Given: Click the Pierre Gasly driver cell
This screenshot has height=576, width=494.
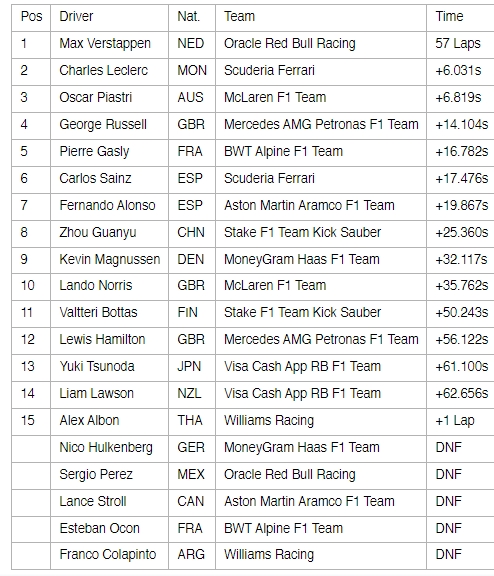Looking at the screenshot, I should 109,153.
